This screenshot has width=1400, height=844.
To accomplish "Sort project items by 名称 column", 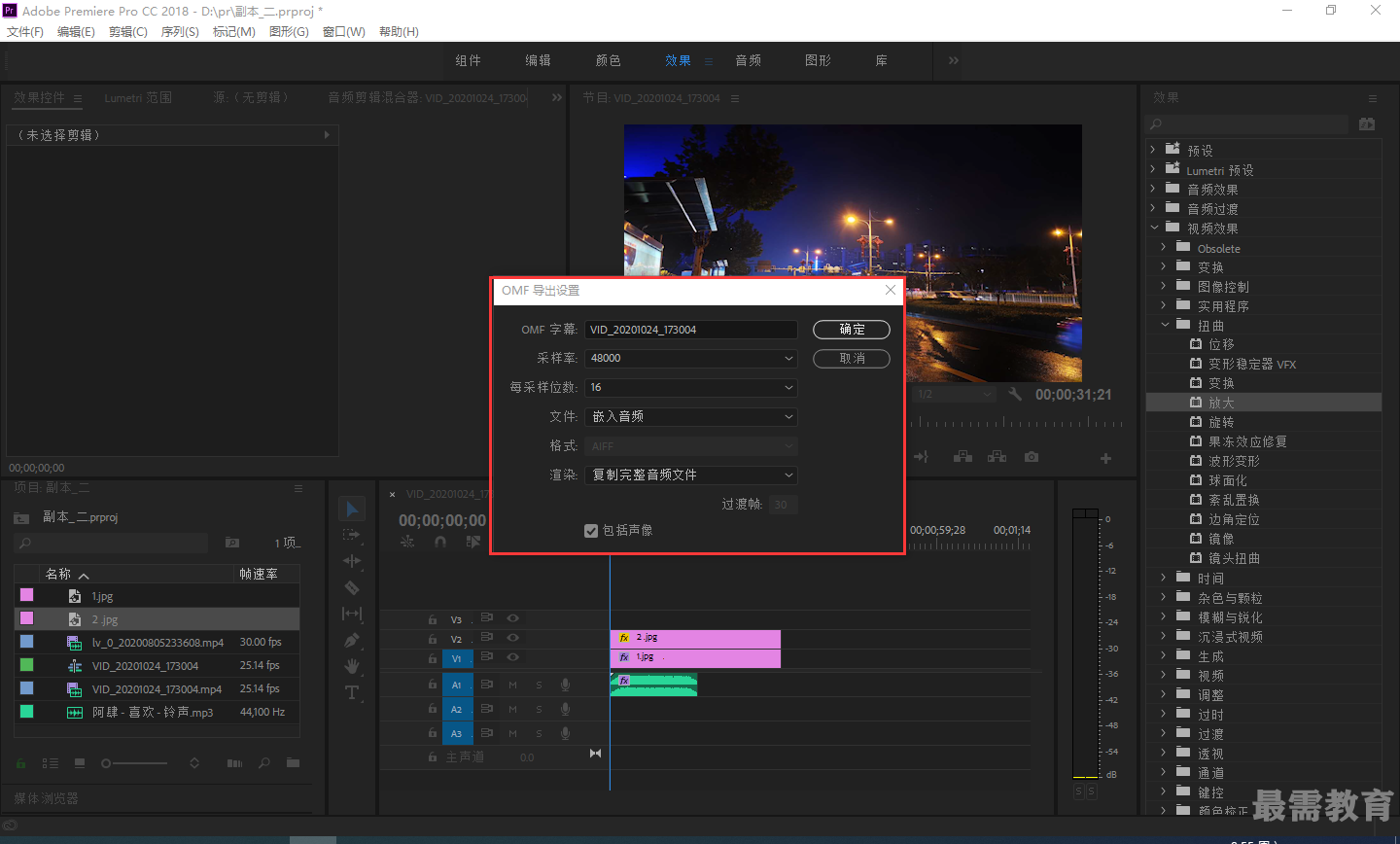I will pos(58,574).
